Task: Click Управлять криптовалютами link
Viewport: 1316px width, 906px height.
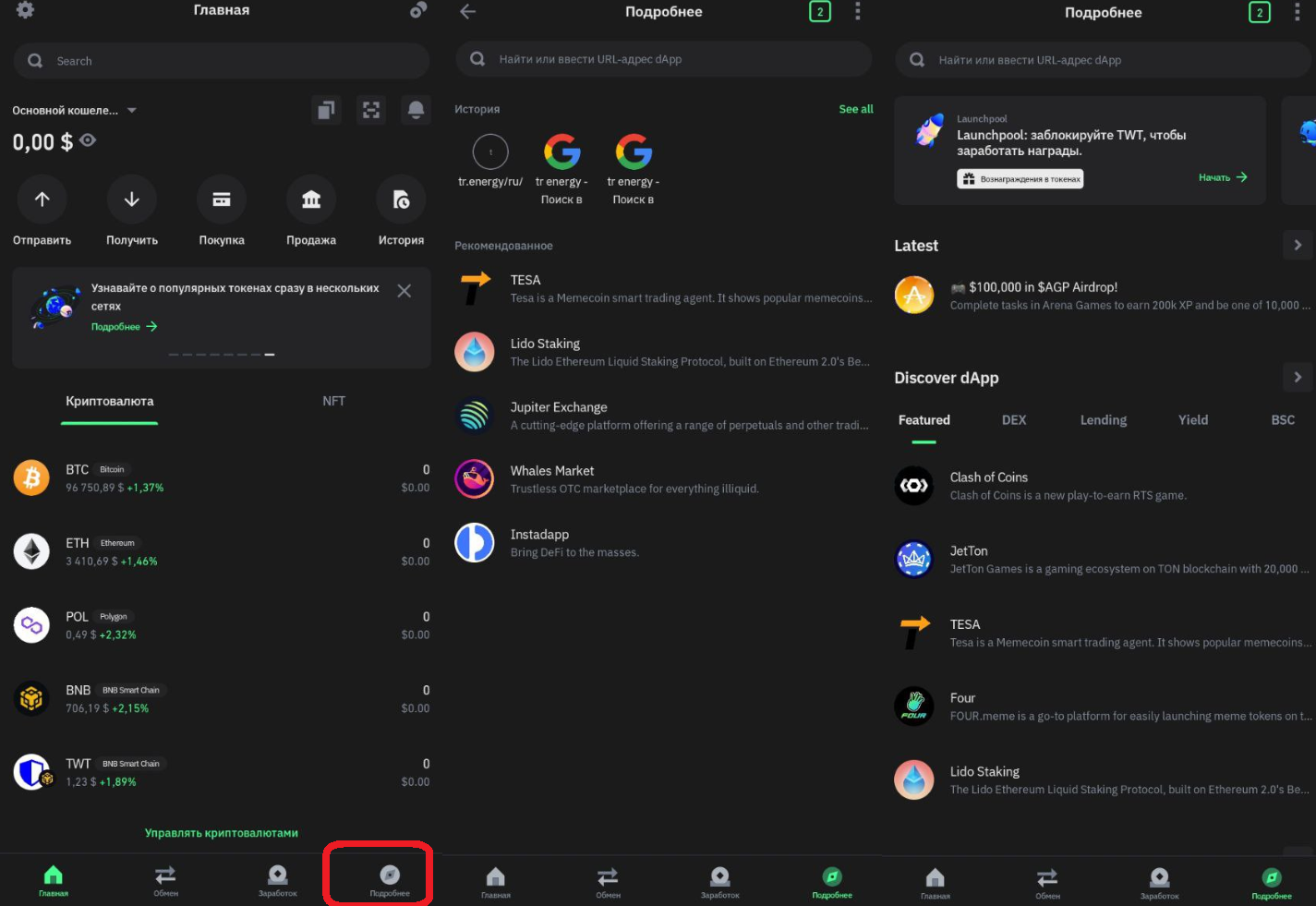Action: click(222, 833)
